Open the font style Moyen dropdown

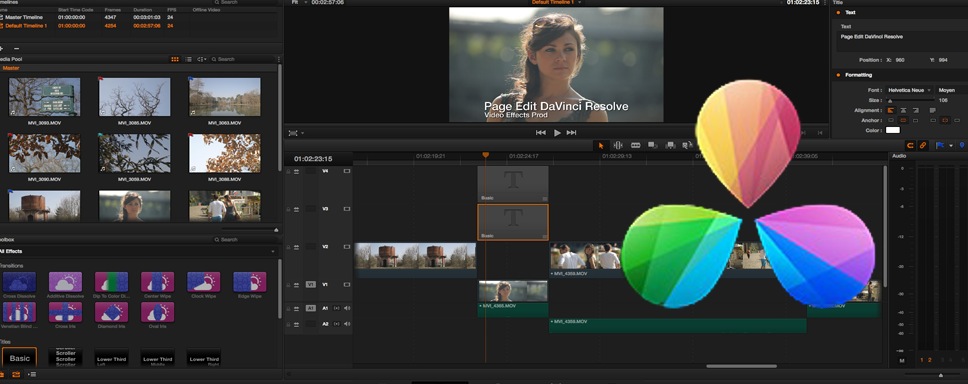point(952,90)
